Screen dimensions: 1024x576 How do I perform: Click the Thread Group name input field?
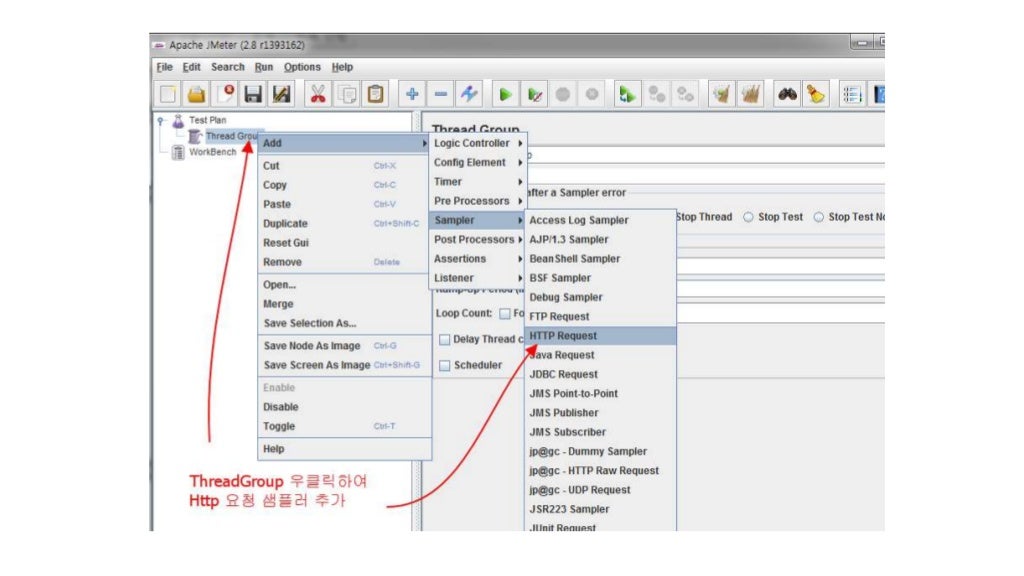coord(705,155)
